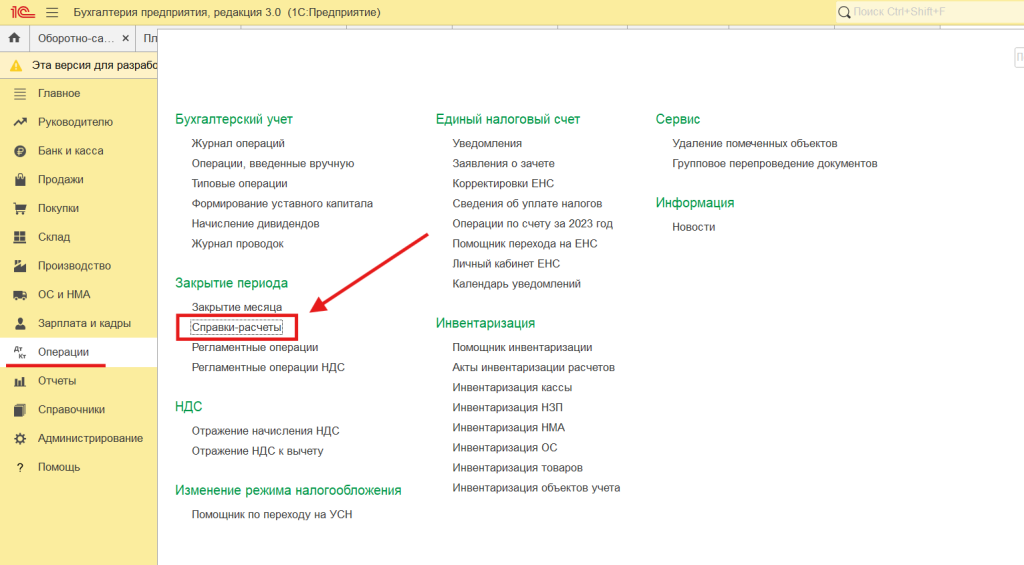Open Типовые операции
Screen dimensions: 1024x565
(240, 184)
